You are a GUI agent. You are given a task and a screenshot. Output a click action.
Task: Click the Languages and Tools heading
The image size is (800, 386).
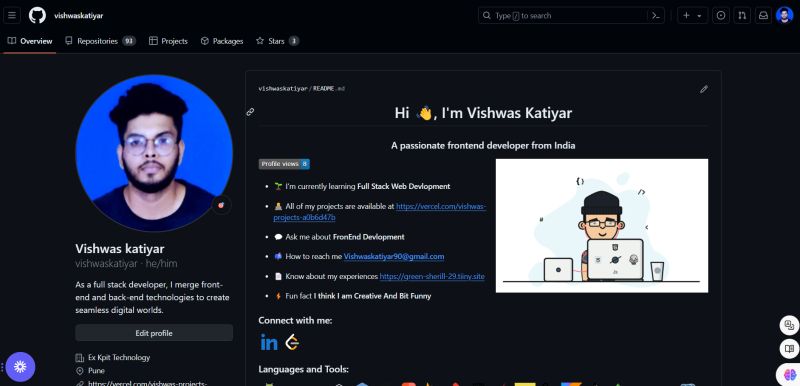click(304, 369)
